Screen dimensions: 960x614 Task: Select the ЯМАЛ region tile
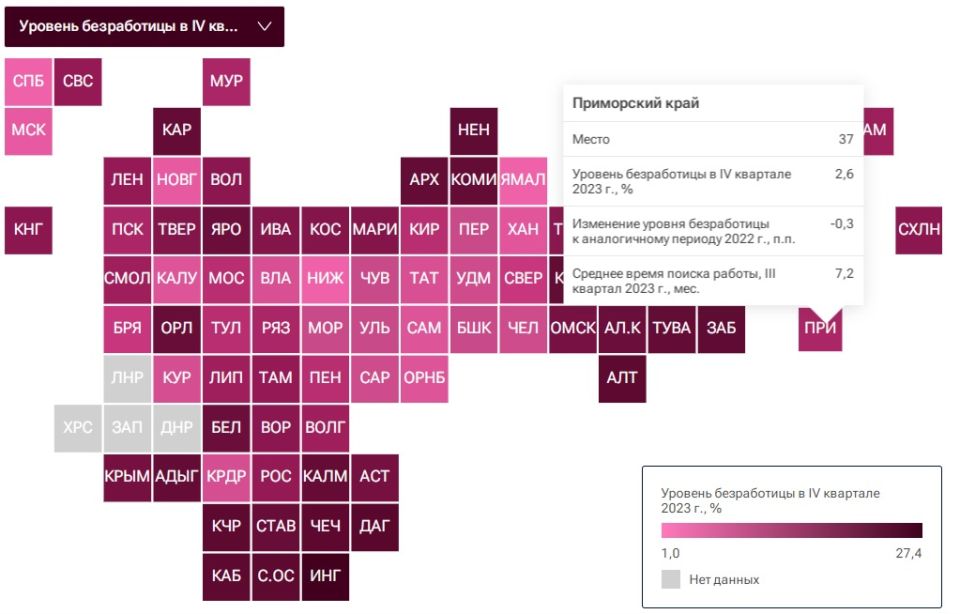pyautogui.click(x=523, y=181)
